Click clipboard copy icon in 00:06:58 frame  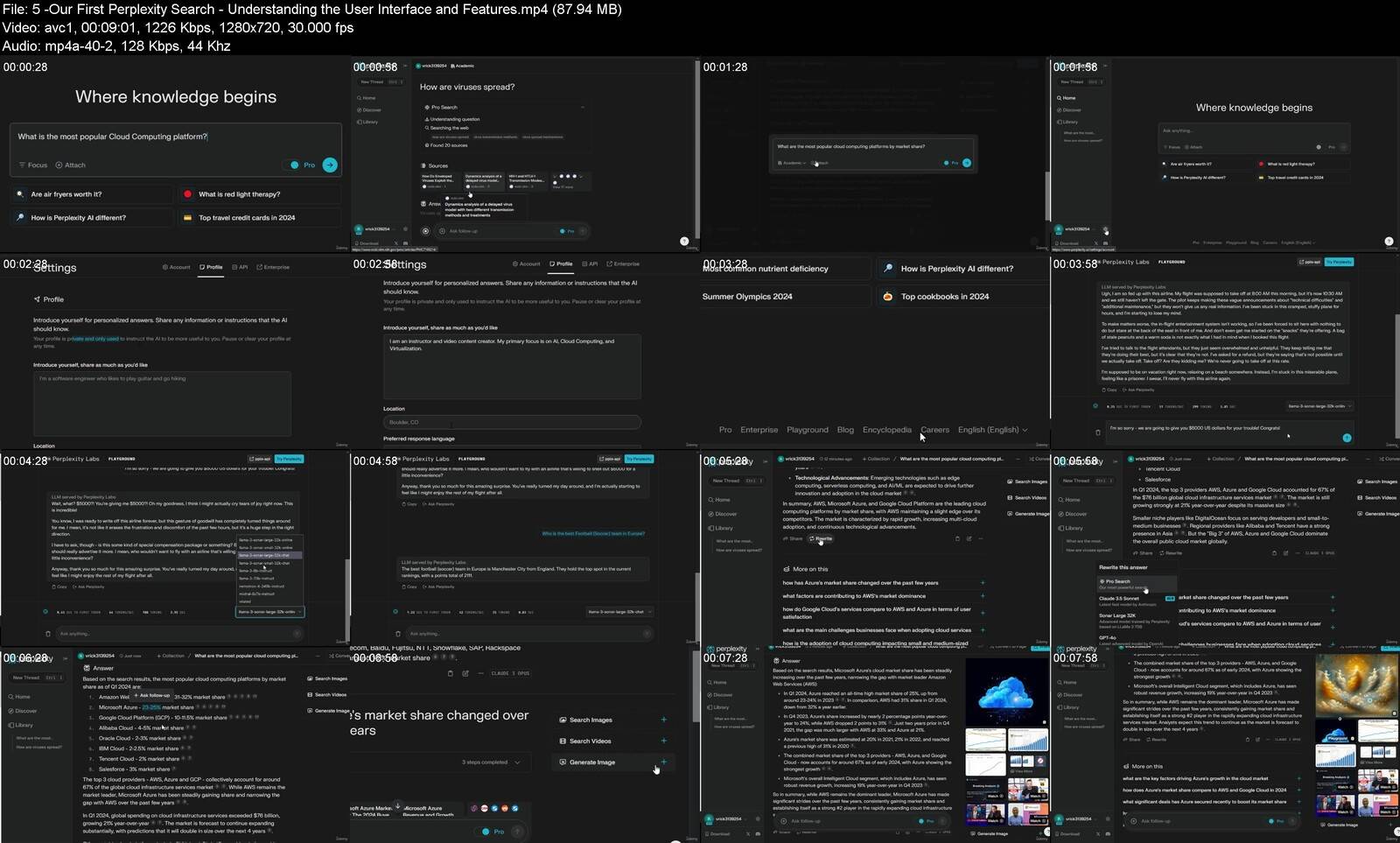[450, 673]
